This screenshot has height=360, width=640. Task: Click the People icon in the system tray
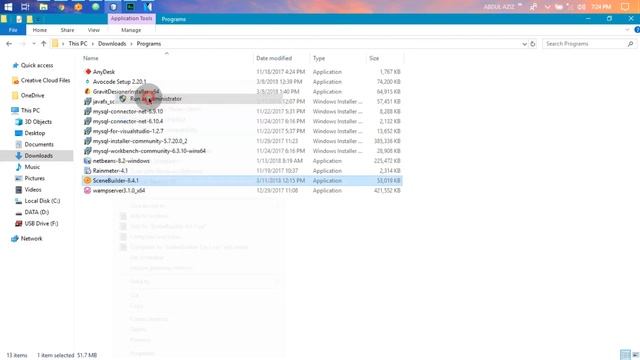click(533, 7)
